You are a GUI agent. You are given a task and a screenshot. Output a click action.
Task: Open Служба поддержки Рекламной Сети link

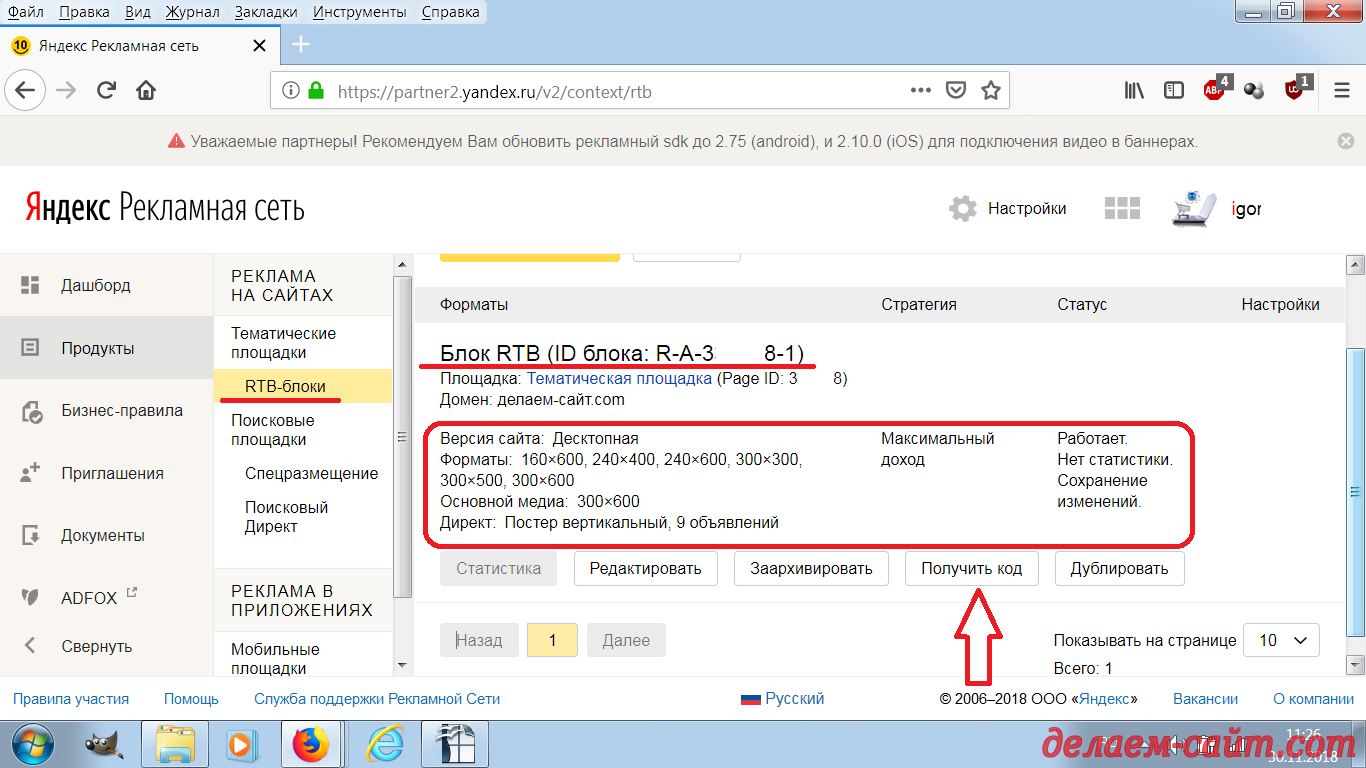[x=377, y=699]
